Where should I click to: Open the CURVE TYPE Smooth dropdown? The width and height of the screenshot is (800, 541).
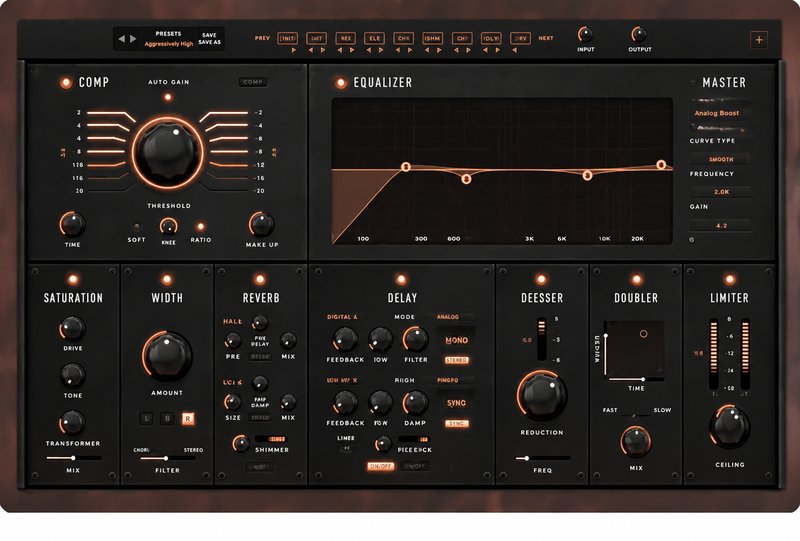tap(720, 159)
